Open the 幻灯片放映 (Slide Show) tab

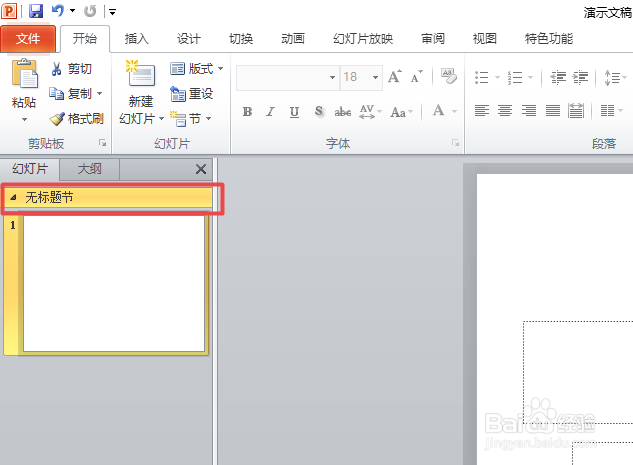363,39
